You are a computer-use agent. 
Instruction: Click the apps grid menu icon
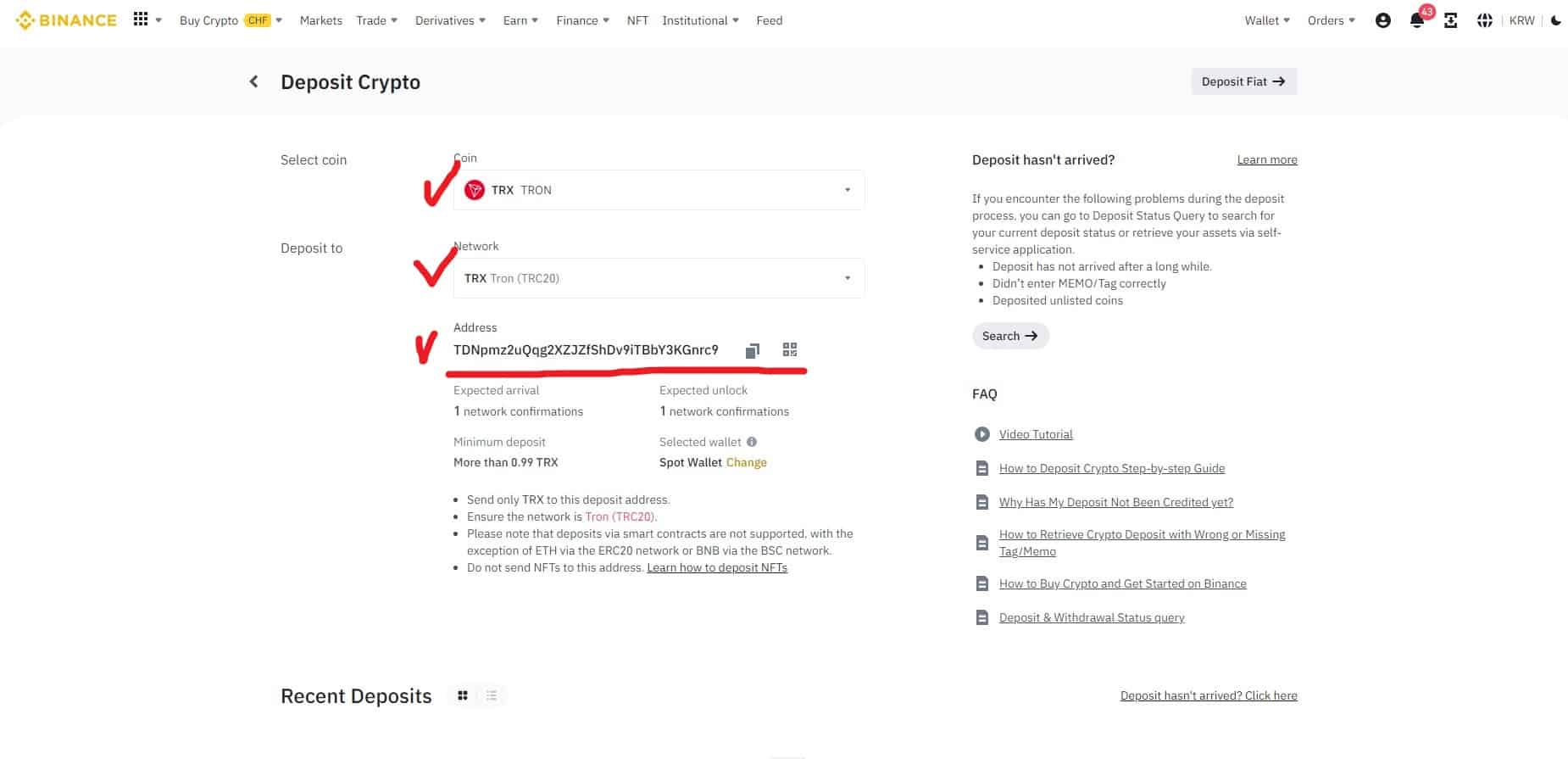click(141, 20)
